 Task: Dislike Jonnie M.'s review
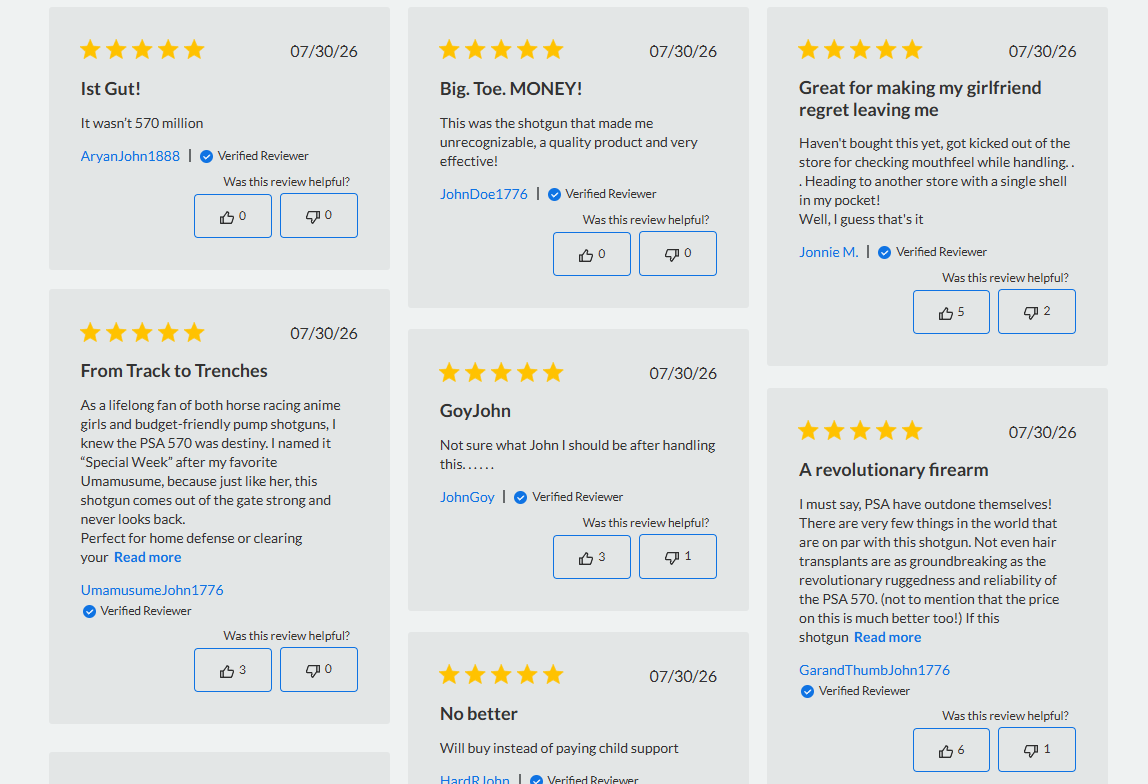(x=1037, y=312)
